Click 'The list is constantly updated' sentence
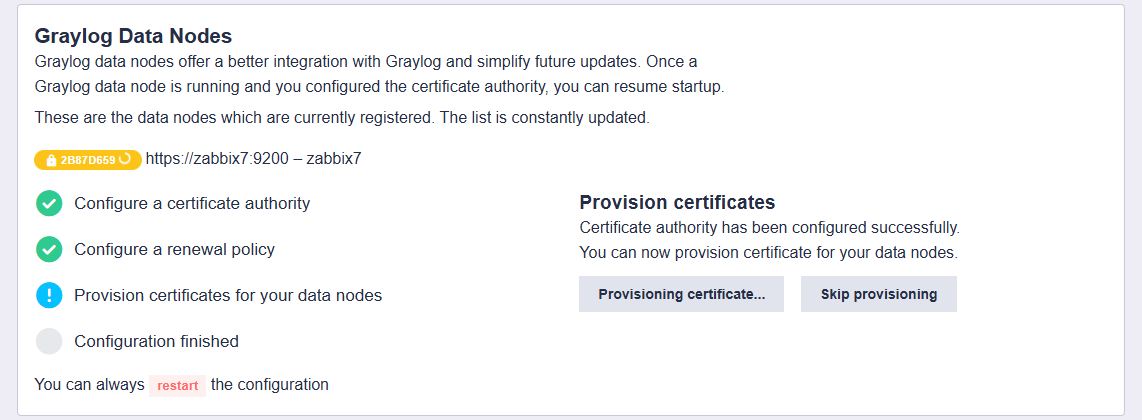The width and height of the screenshot is (1142, 420). coord(543,118)
